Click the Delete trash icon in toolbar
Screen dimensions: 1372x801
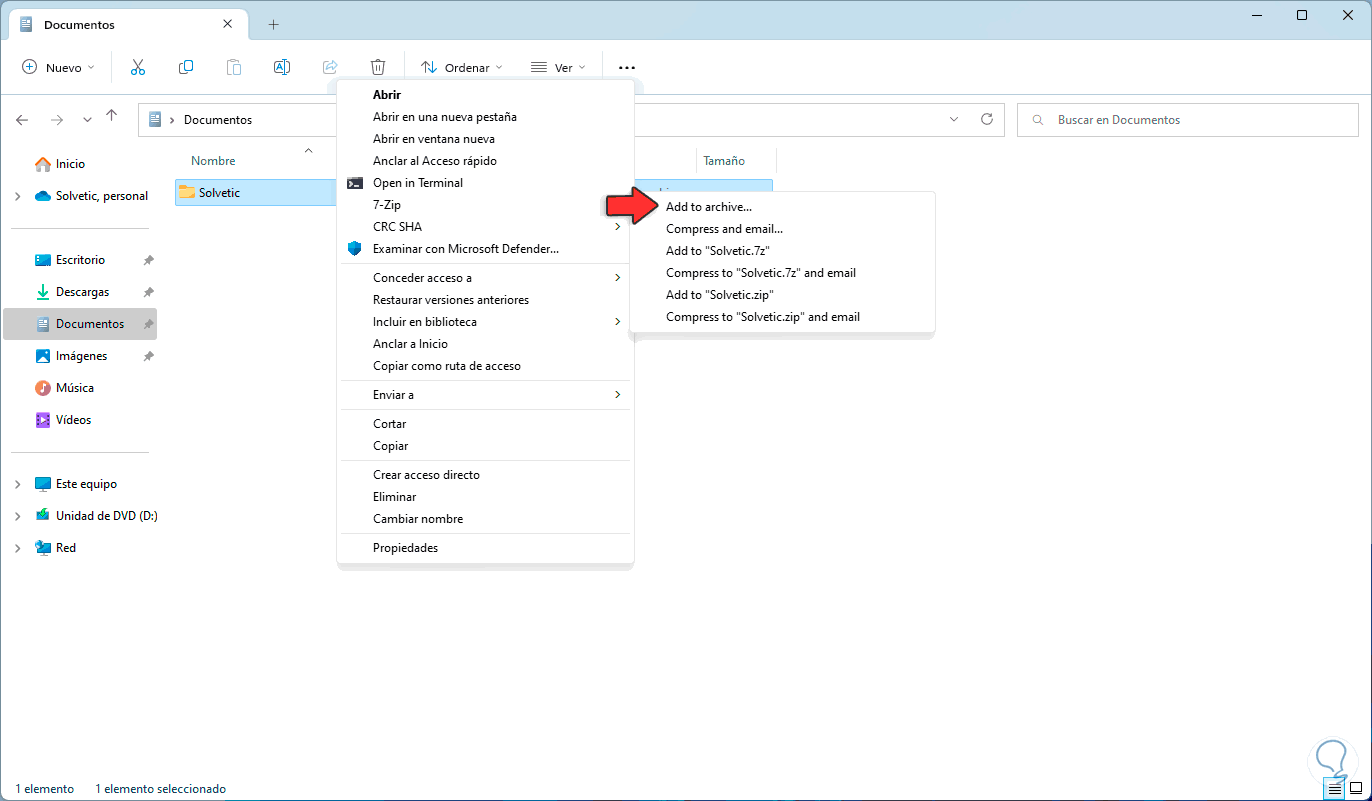tap(378, 67)
